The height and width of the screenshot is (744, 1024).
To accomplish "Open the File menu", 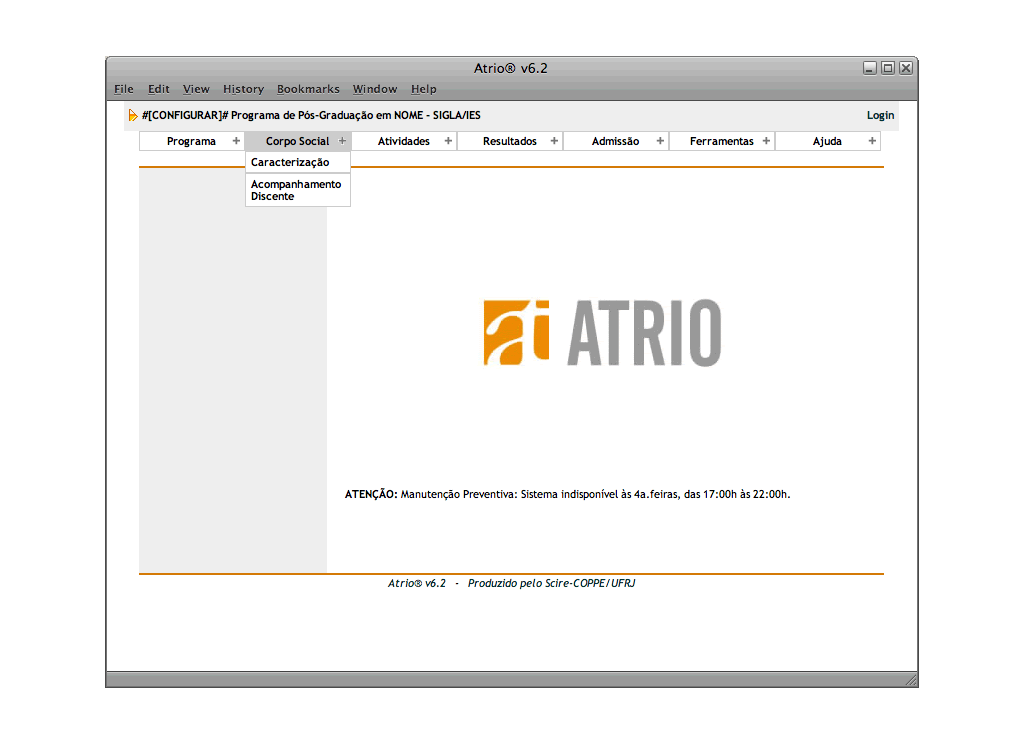I will click(x=124, y=89).
